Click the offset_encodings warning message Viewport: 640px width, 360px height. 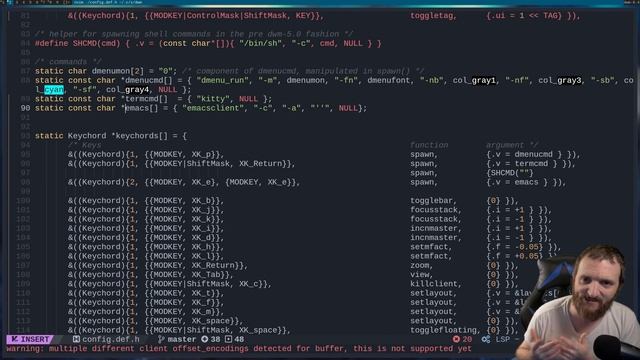[239, 349]
